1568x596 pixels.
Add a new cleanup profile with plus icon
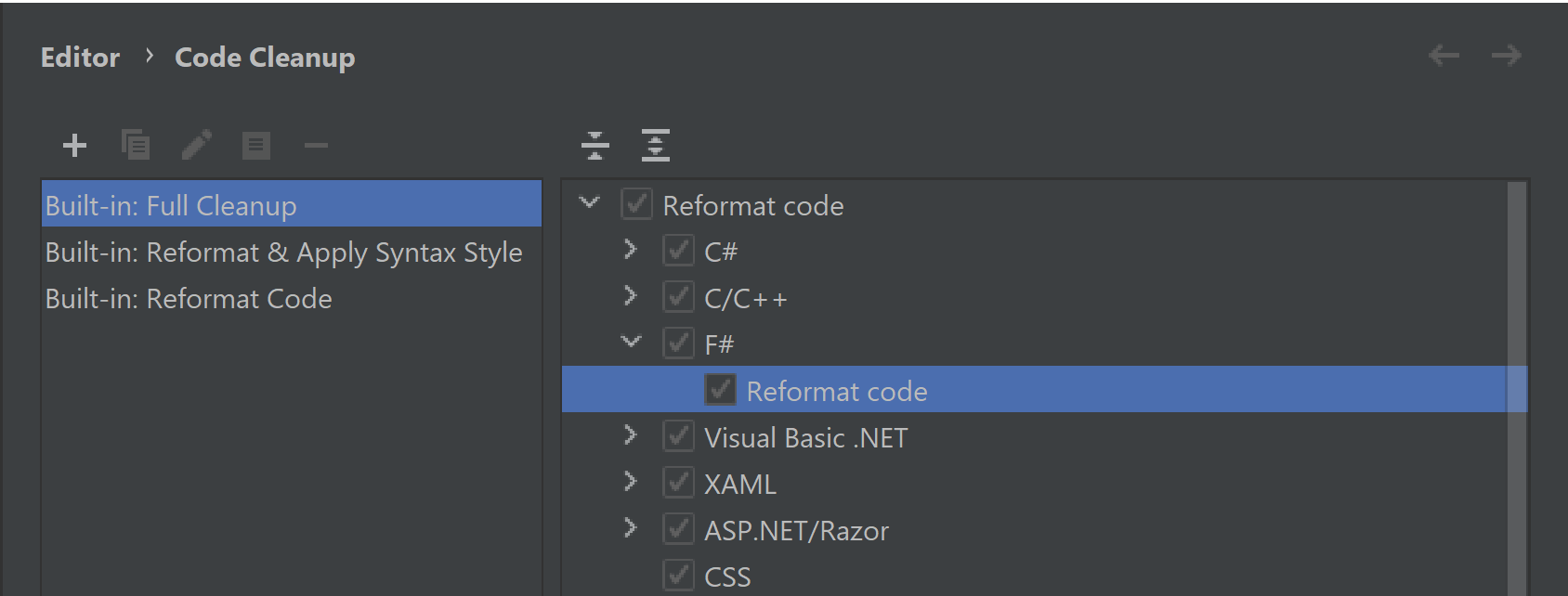[x=74, y=146]
